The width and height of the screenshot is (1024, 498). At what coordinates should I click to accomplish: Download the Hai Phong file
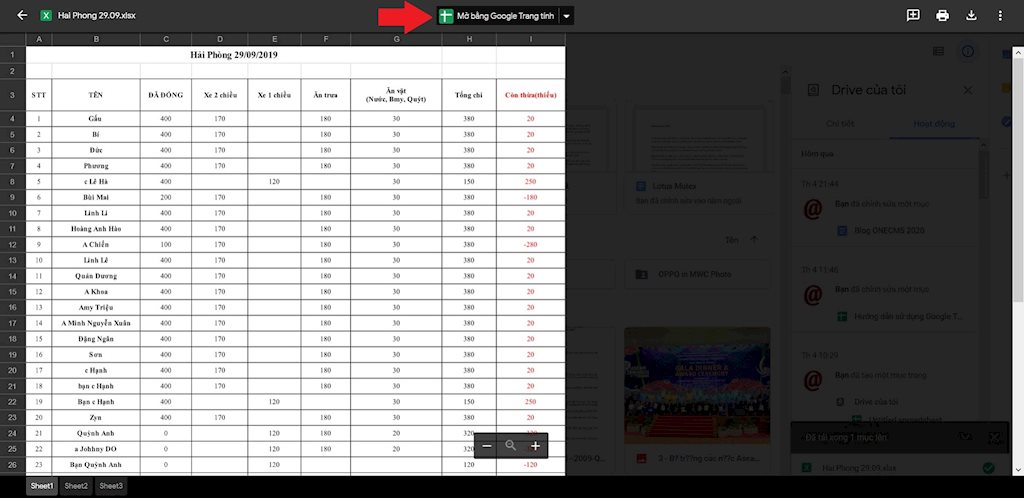(971, 16)
